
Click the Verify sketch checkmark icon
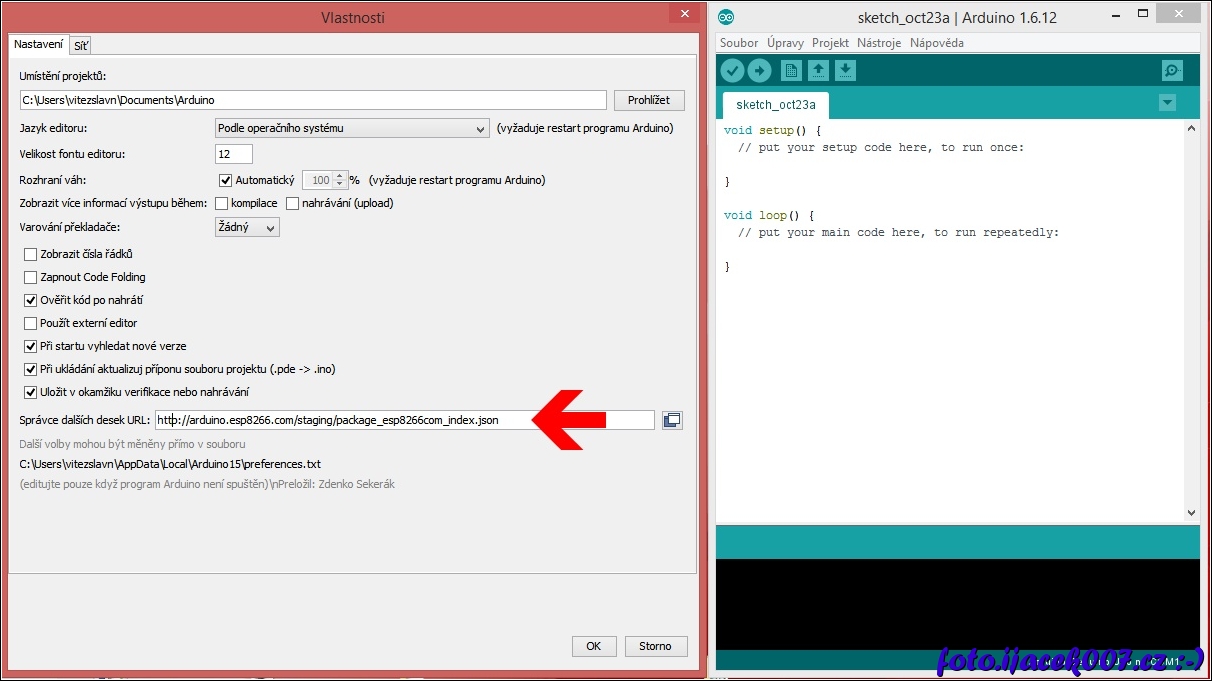[732, 70]
